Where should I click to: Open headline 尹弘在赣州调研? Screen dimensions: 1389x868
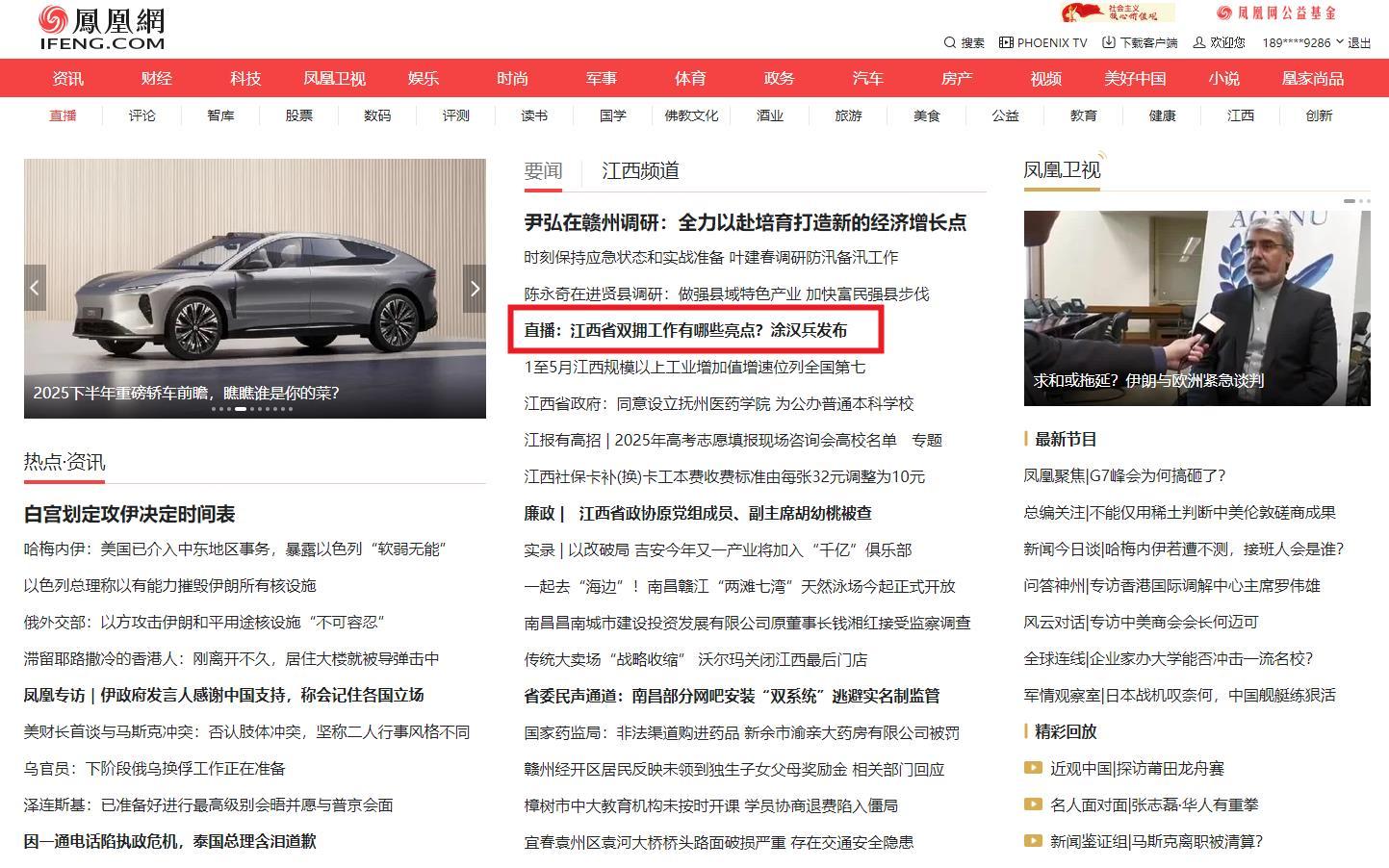click(x=745, y=222)
